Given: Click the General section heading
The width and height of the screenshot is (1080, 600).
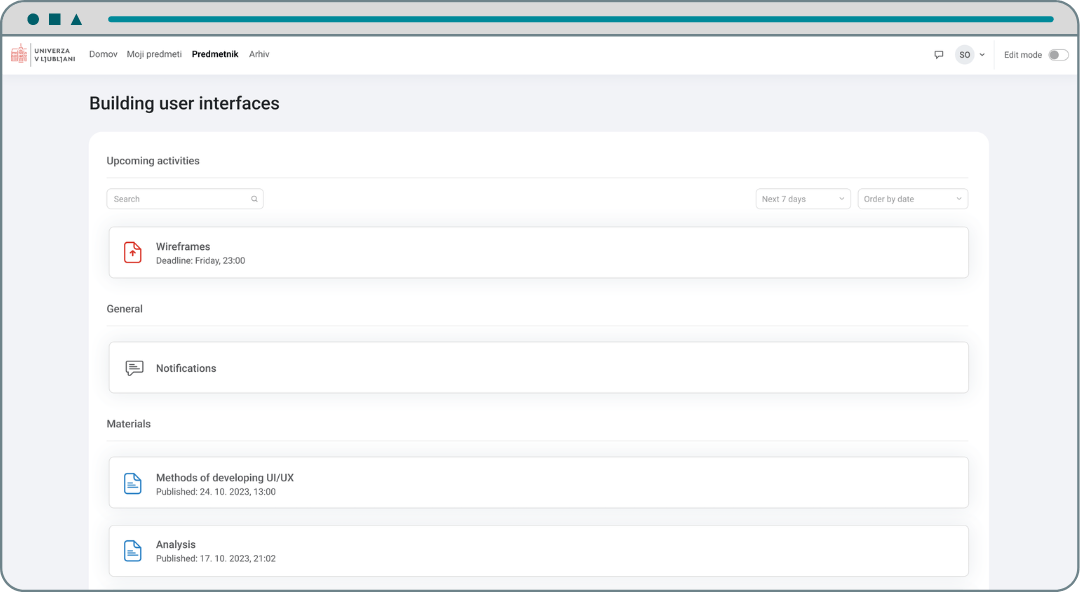Looking at the screenshot, I should click(125, 309).
